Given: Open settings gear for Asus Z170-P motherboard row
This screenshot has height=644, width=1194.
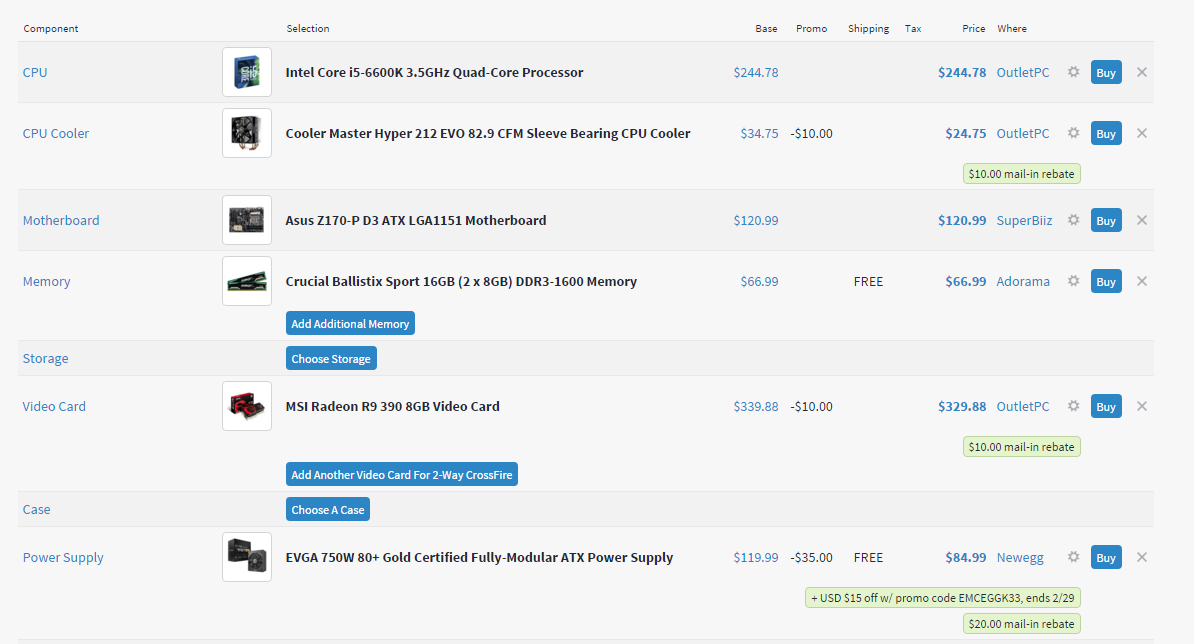Looking at the screenshot, I should pos(1073,219).
